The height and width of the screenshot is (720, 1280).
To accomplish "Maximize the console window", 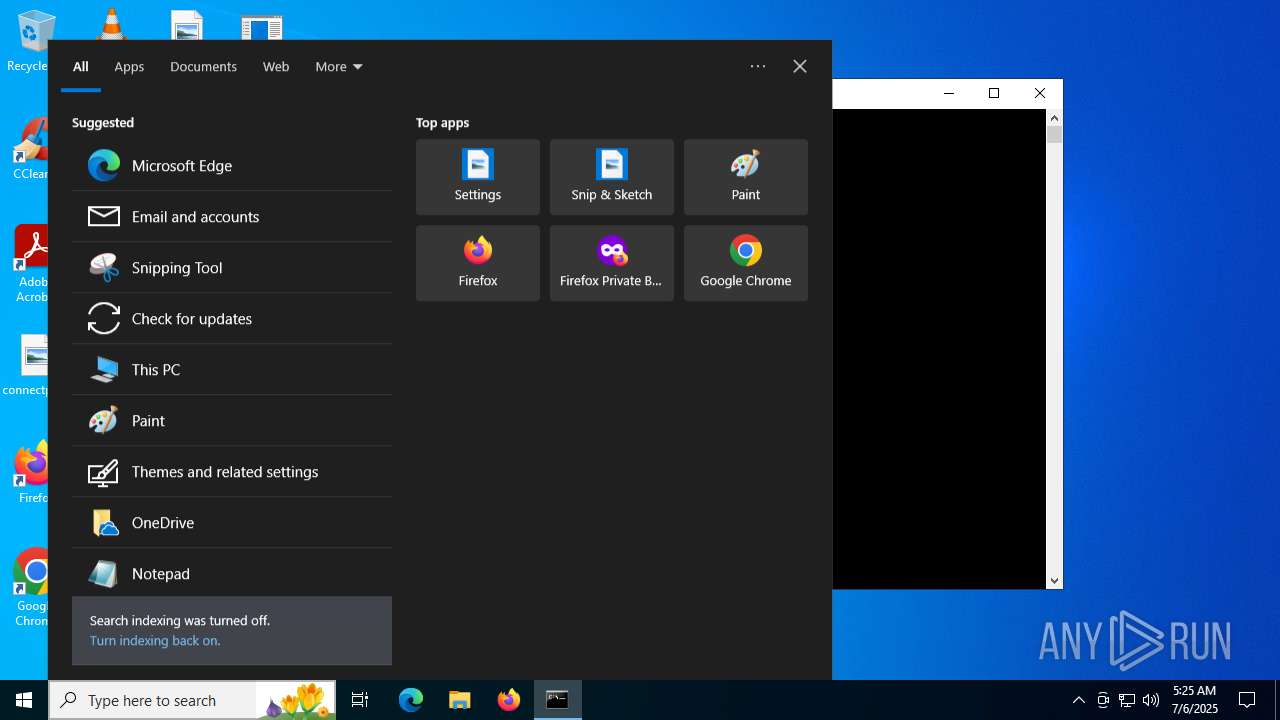I will pyautogui.click(x=994, y=93).
